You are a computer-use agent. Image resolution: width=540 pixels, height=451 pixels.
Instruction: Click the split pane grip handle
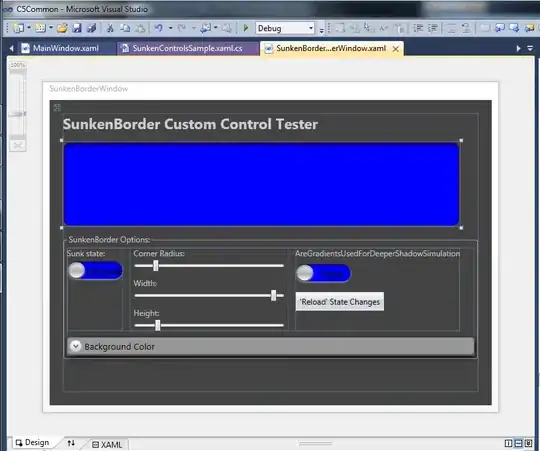tap(315, 444)
